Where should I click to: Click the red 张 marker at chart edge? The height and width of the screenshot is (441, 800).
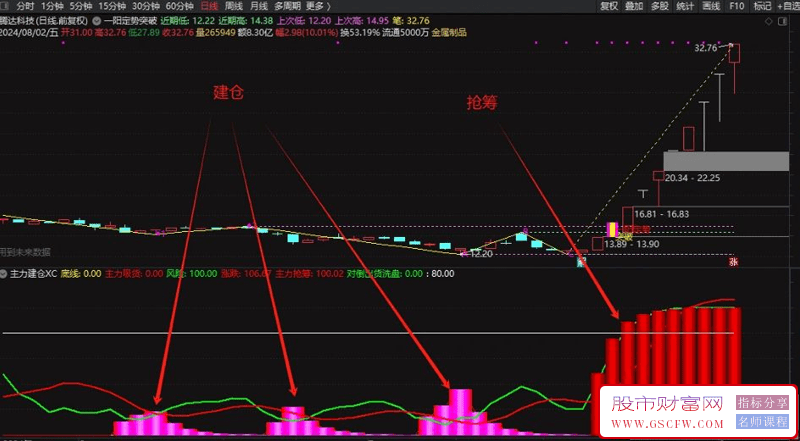[733, 262]
